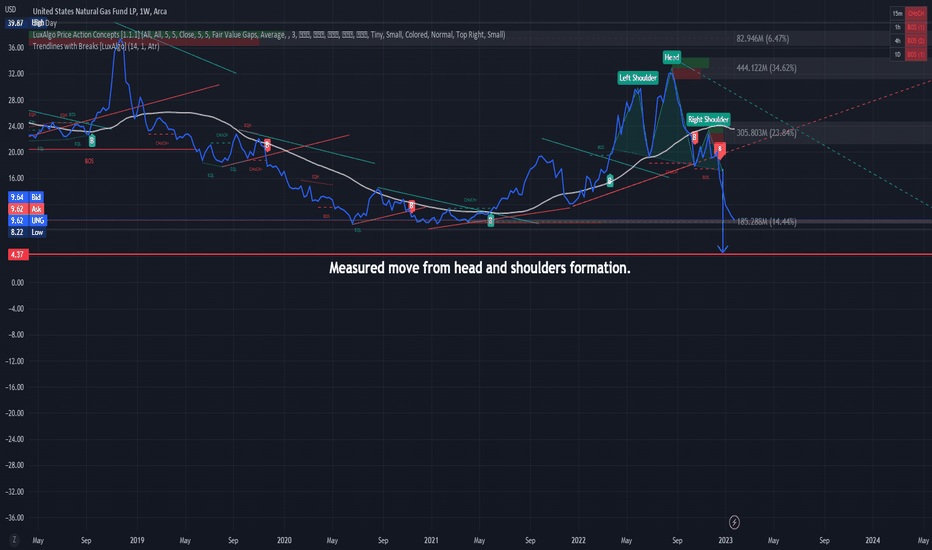Image resolution: width=932 pixels, height=550 pixels.
Task: Click the 15m timeframe cell in the table
Action: pos(897,13)
